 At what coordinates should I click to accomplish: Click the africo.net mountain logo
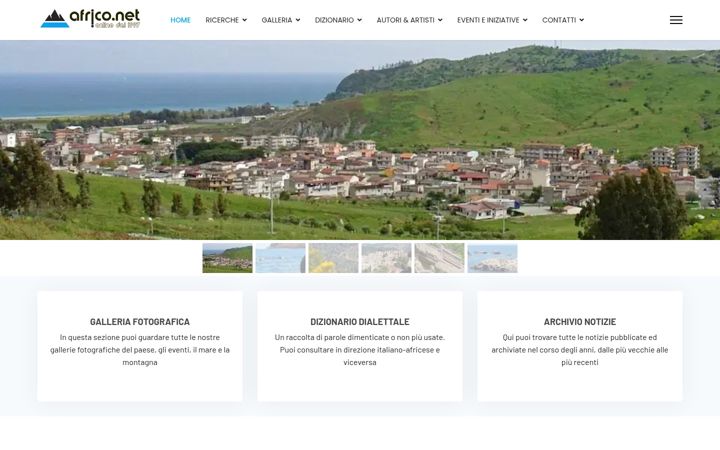(x=90, y=19)
